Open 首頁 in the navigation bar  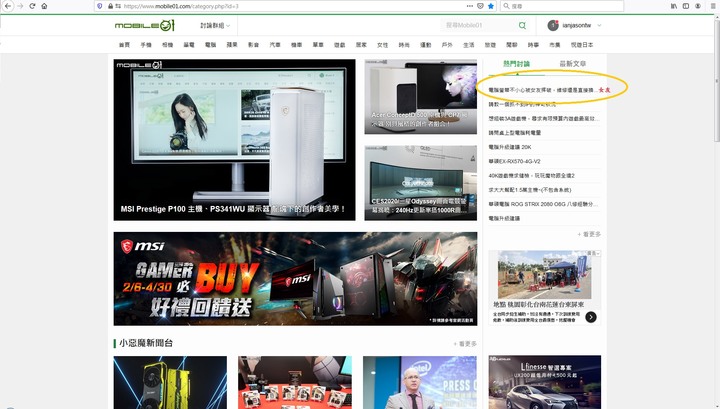124,45
